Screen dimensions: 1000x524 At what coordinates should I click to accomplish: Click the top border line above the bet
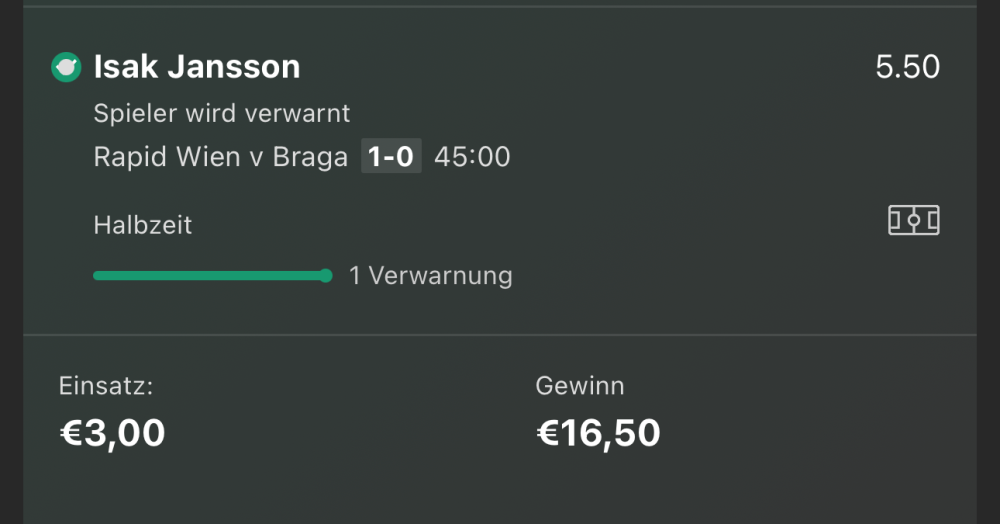point(500,7)
